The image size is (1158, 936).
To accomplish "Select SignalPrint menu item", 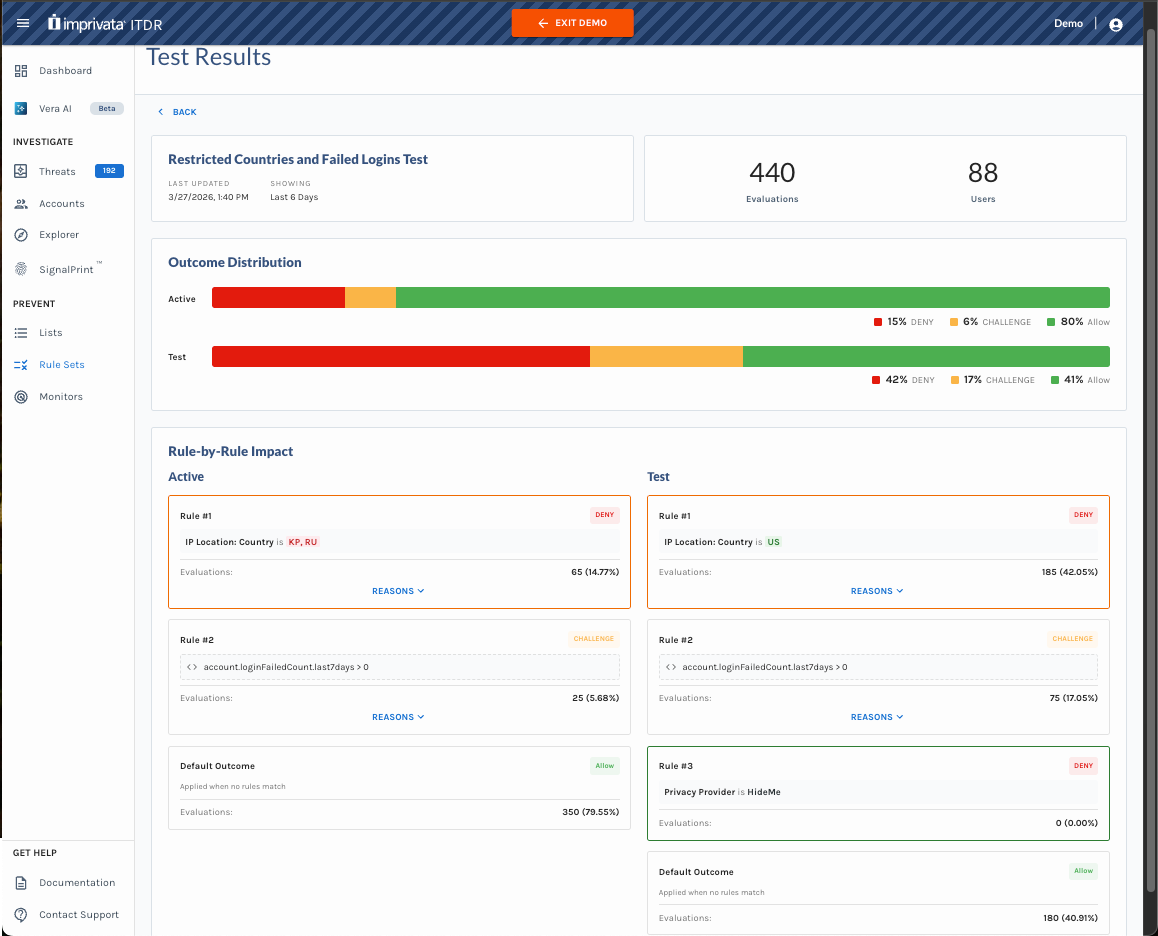I will pyautogui.click(x=68, y=269).
